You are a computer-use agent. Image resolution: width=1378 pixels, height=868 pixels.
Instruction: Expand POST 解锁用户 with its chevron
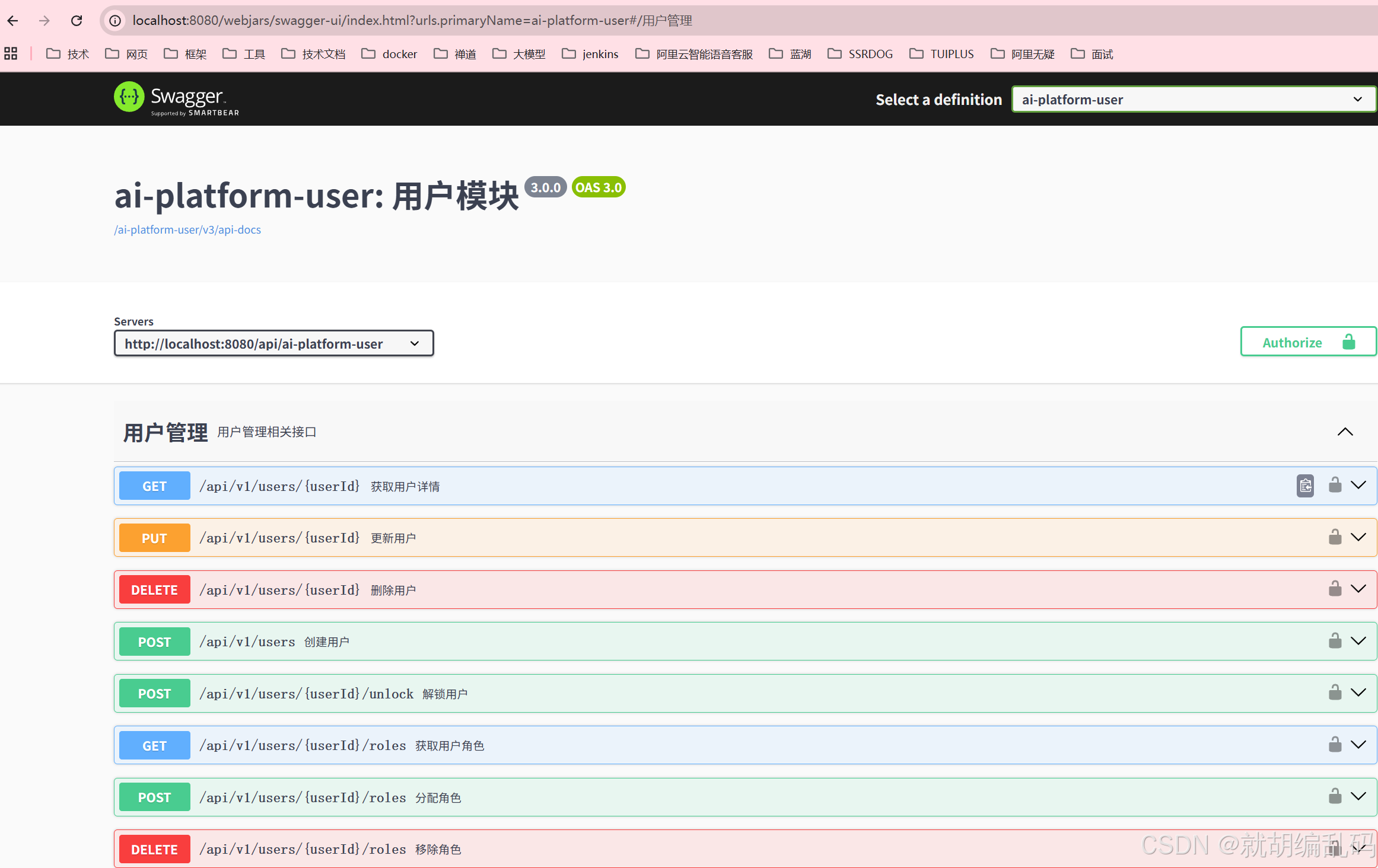click(1358, 693)
